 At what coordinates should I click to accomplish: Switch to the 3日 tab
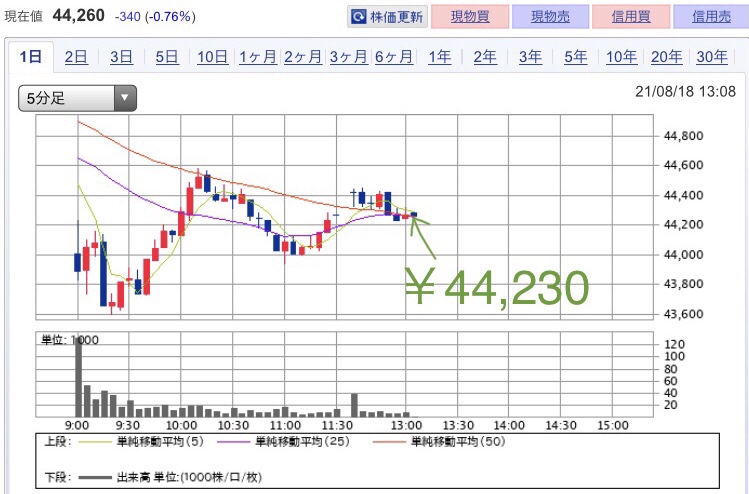click(121, 57)
